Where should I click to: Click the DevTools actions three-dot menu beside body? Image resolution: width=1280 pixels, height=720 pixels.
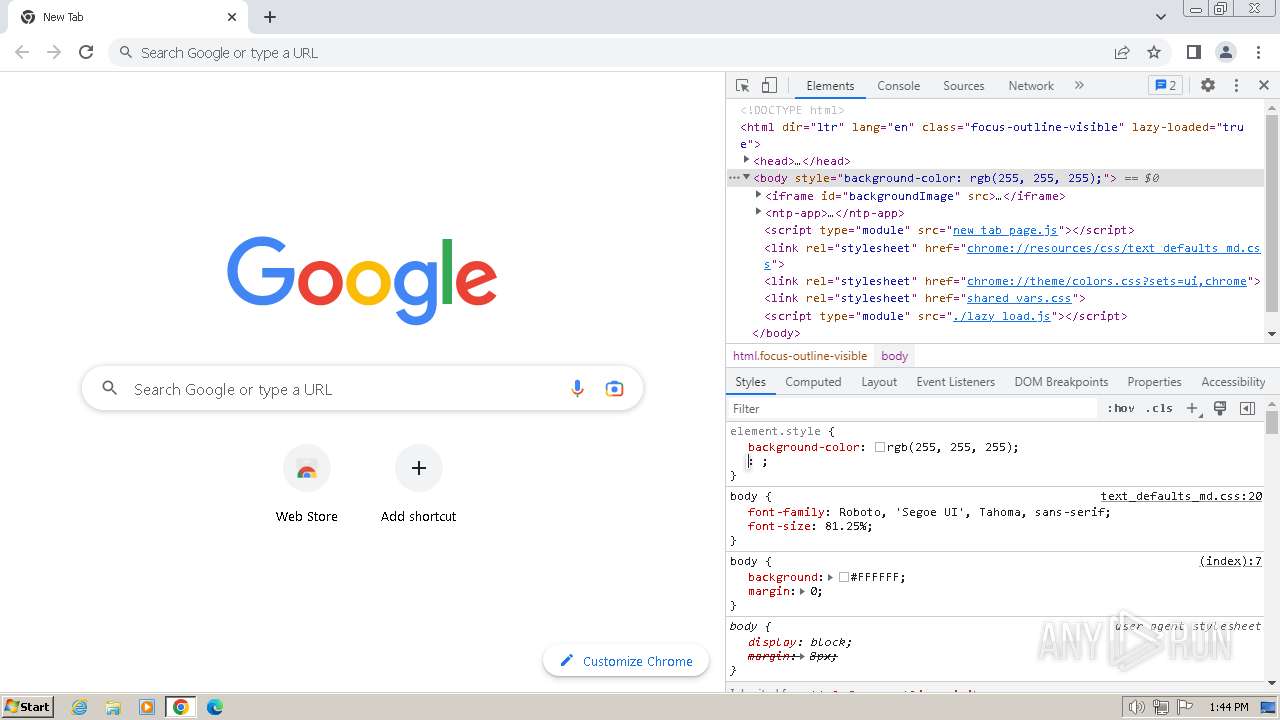point(734,178)
